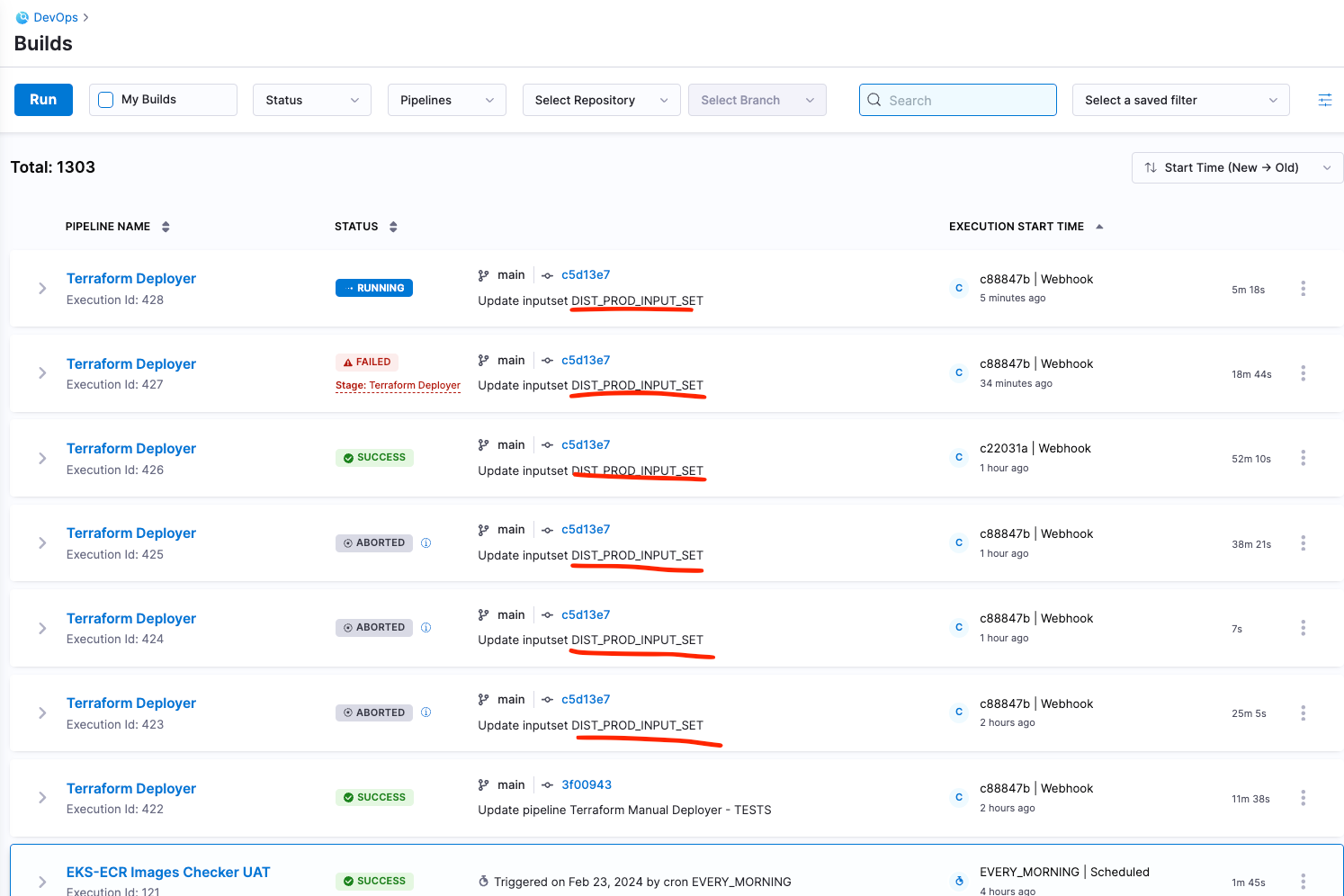Open the Select Branch dropdown
Image resolution: width=1344 pixels, height=896 pixels.
(x=757, y=100)
